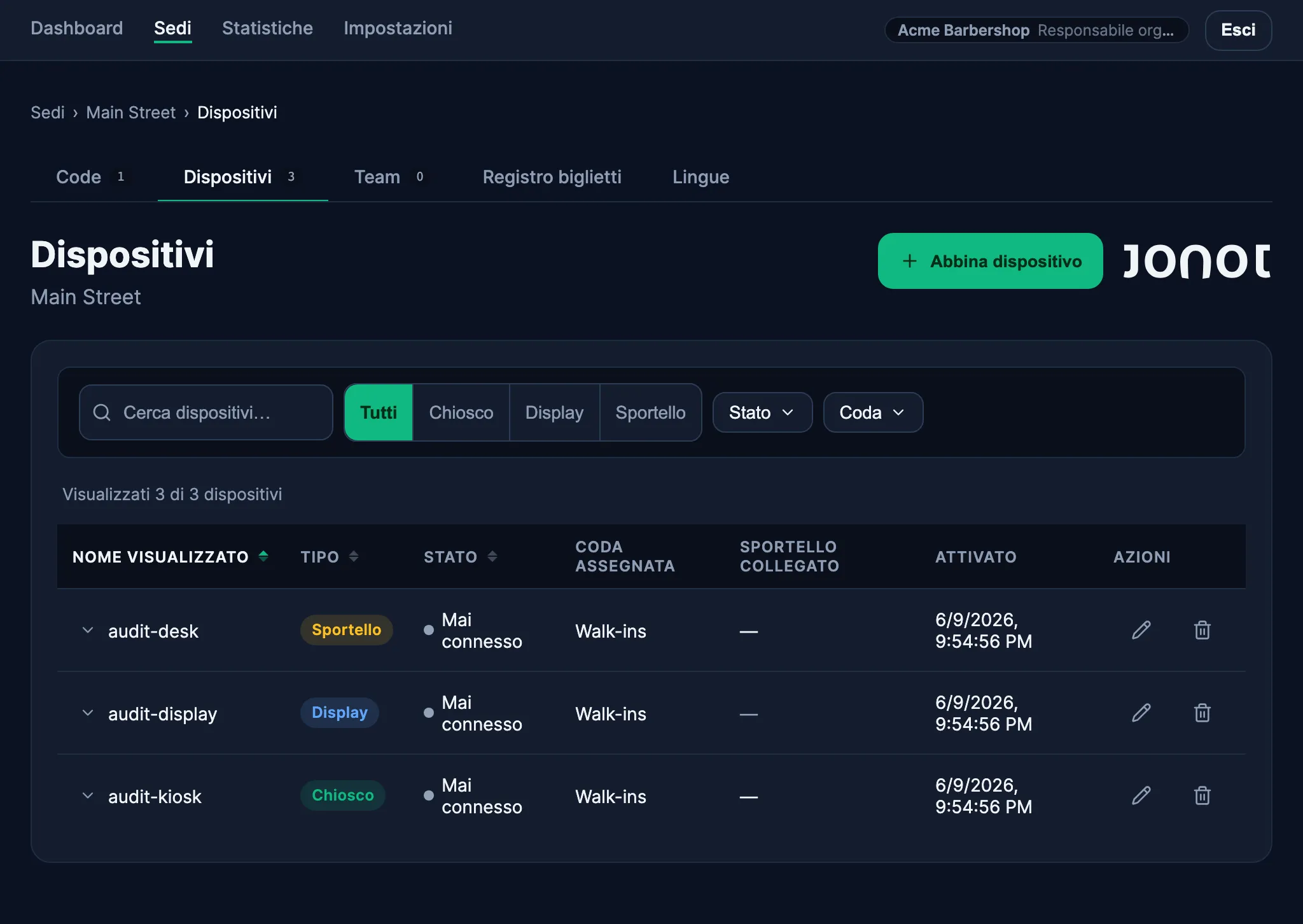Click the Dispositivi breadcrumb item
1303x924 pixels.
click(x=237, y=113)
